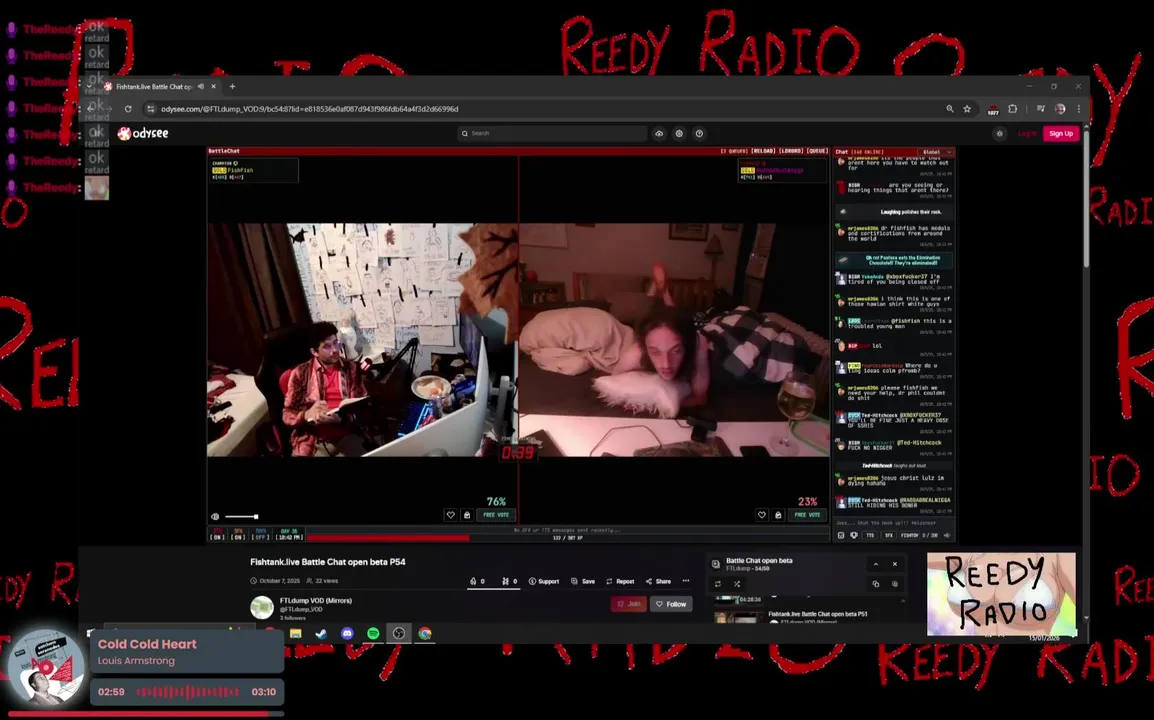Screen dimensions: 1154x720
Task: Toggle the OFF setting in BattleChat footer
Action: [x=261, y=534]
